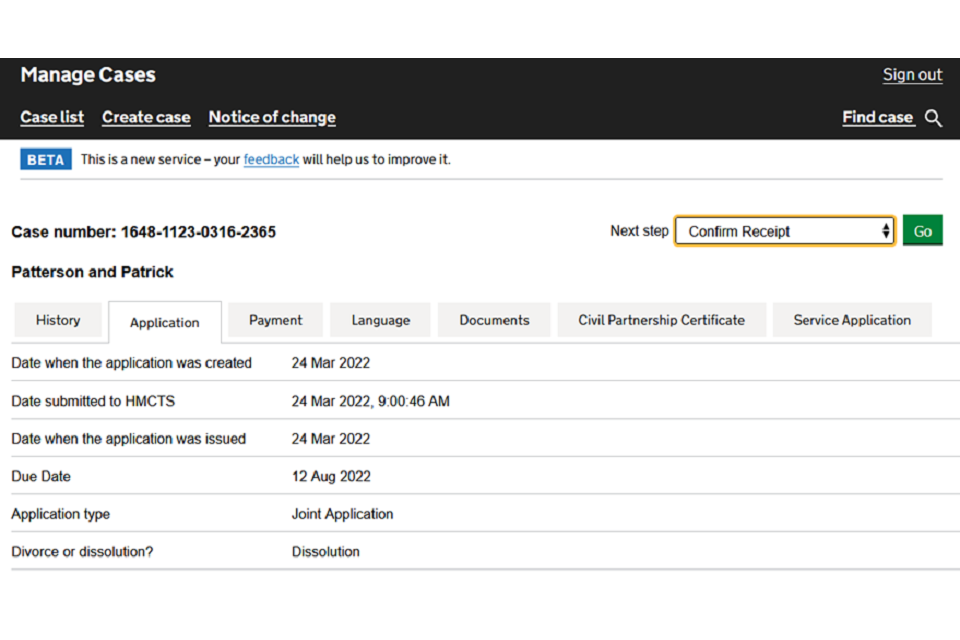Show the Service Application tab
960x640 pixels.
tap(852, 320)
